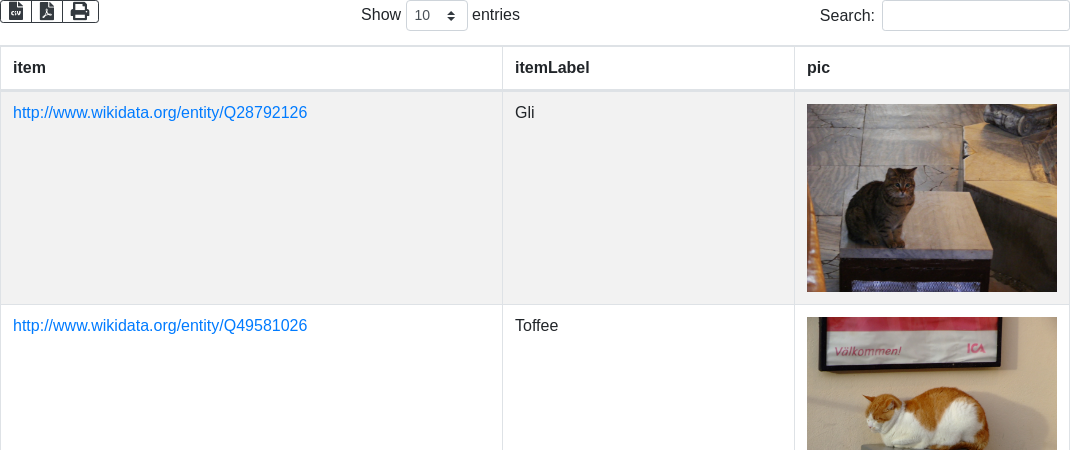Open Gli's tabby cat photo
Screen dimensions: 1070x450
931,198
